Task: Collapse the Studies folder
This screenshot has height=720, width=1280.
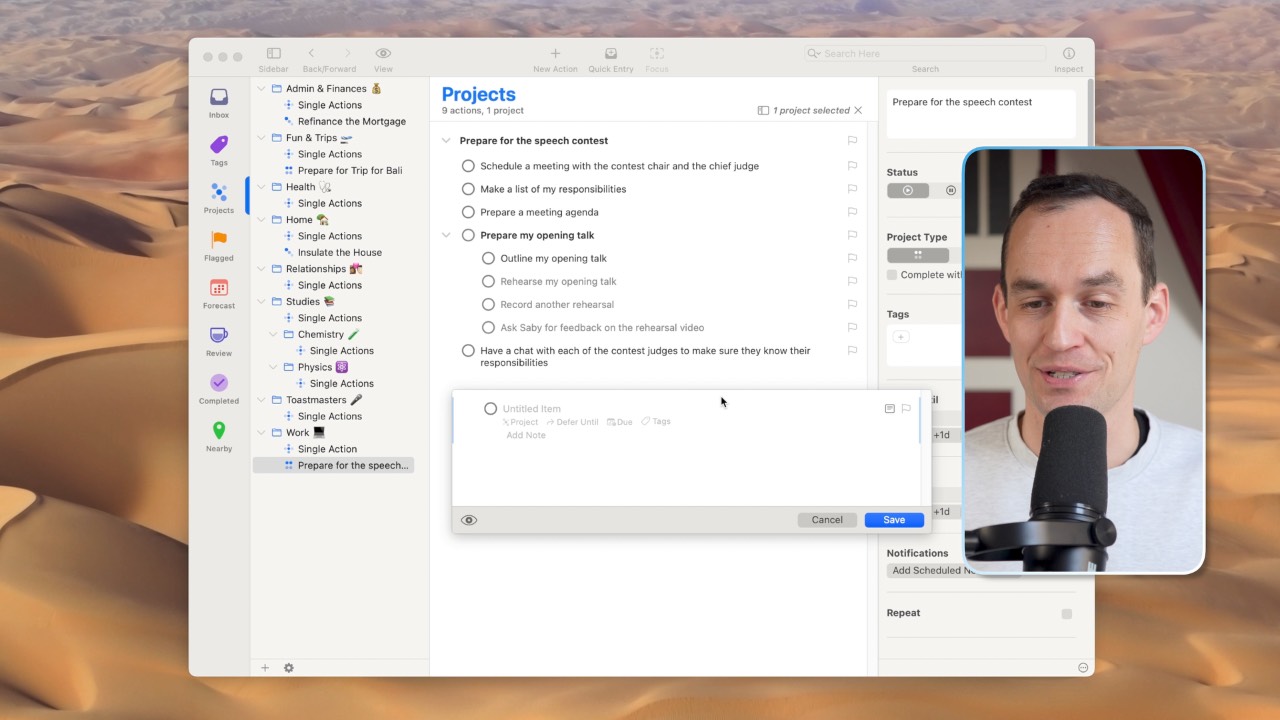Action: [262, 302]
